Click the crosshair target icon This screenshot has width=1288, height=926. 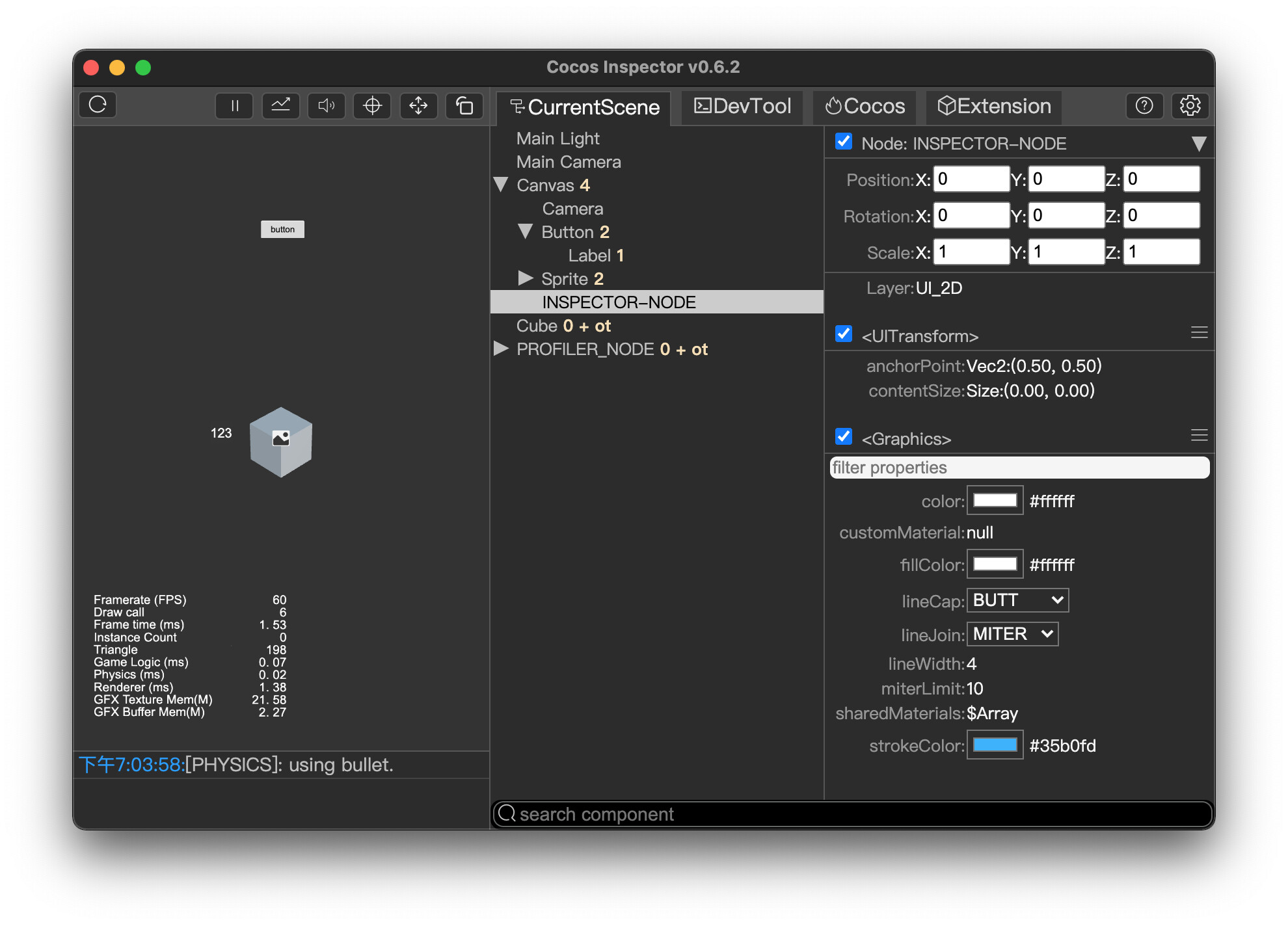372,105
